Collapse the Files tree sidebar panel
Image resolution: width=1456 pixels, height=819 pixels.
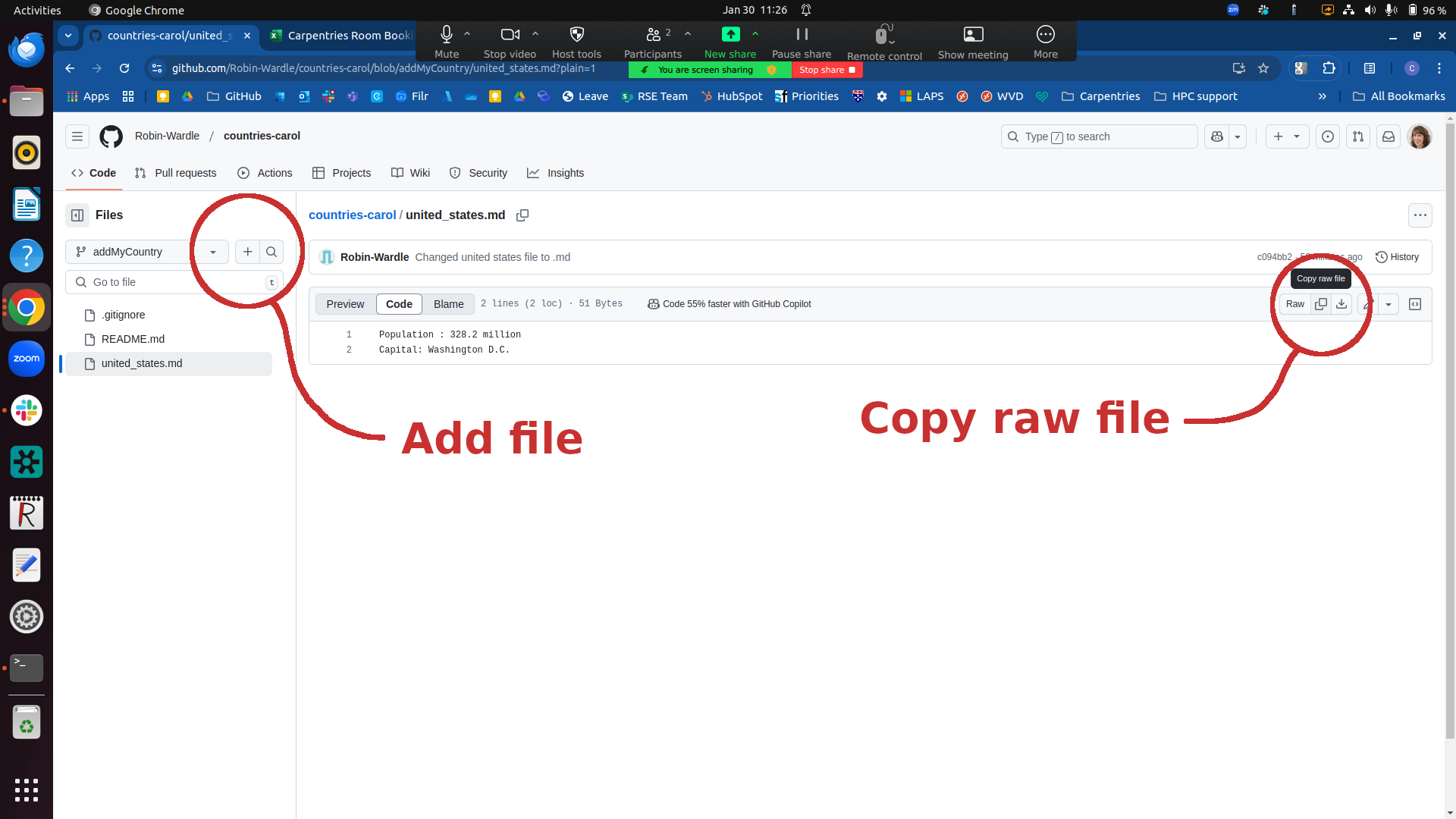pyautogui.click(x=77, y=215)
